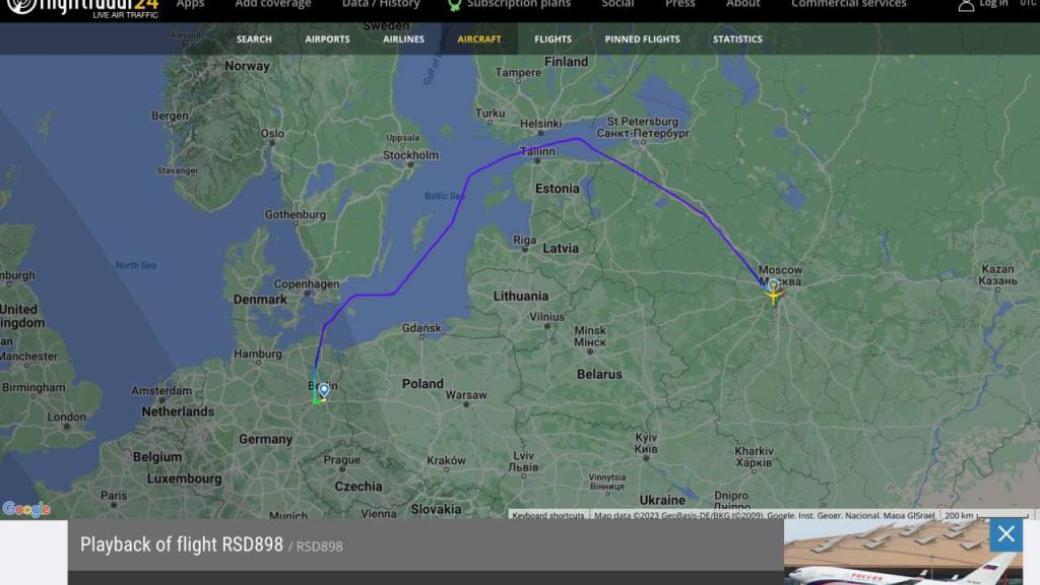The width and height of the screenshot is (1040, 585).
Task: Open the Statistics tab
Action: point(738,39)
